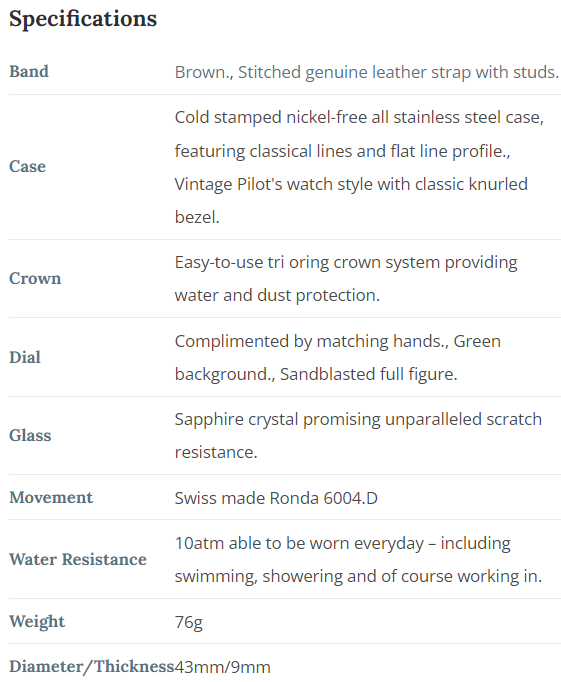Select the Glass row label
561x682 pixels.
click(30, 435)
